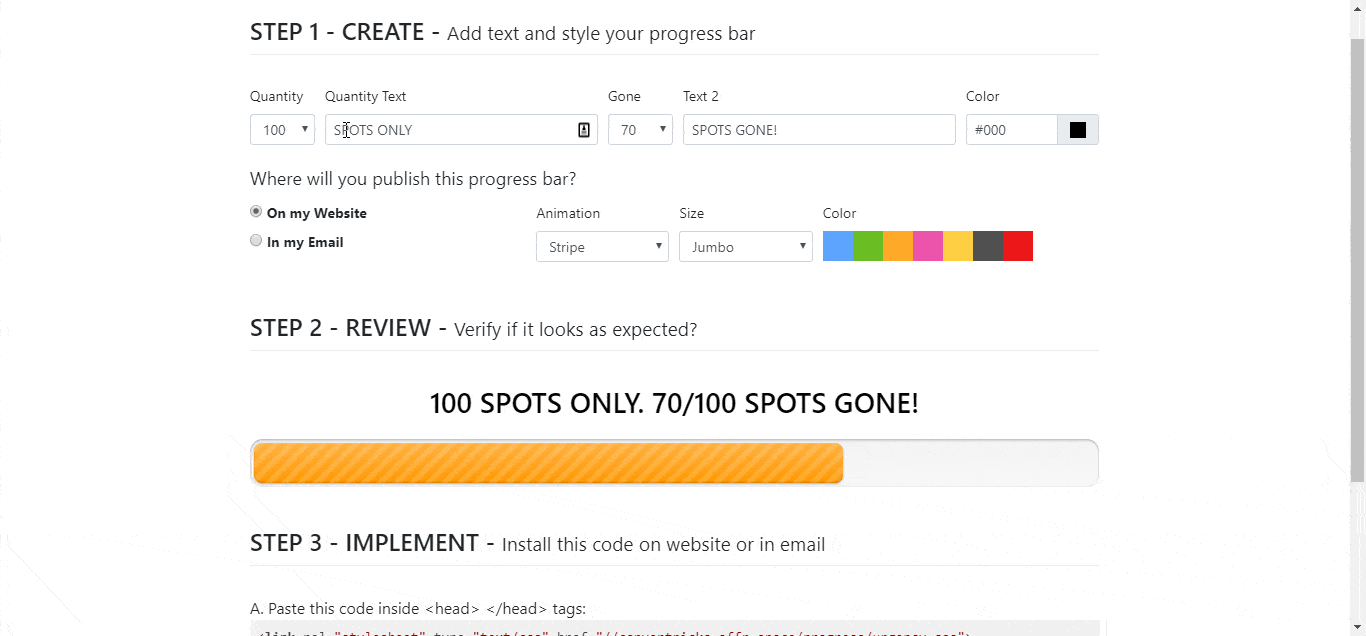Click the orange striped progress bar preview
The height and width of the screenshot is (636, 1366).
click(x=548, y=463)
